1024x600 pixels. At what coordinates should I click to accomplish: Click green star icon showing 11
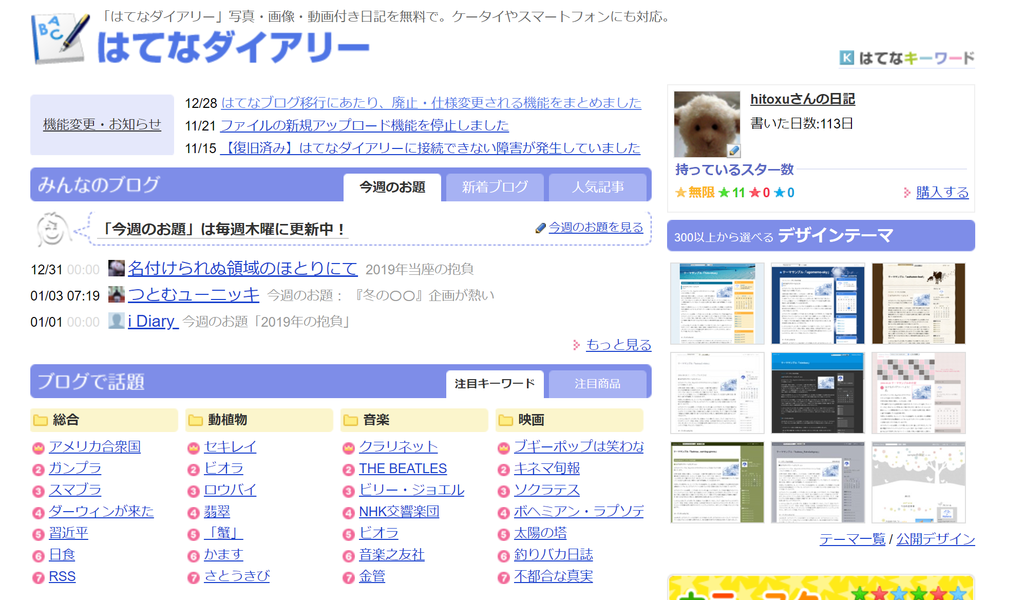click(724, 193)
